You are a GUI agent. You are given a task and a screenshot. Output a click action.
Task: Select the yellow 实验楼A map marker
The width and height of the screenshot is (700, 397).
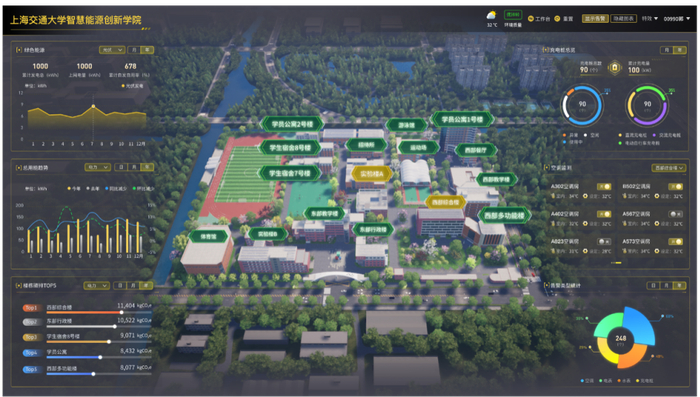(372, 174)
